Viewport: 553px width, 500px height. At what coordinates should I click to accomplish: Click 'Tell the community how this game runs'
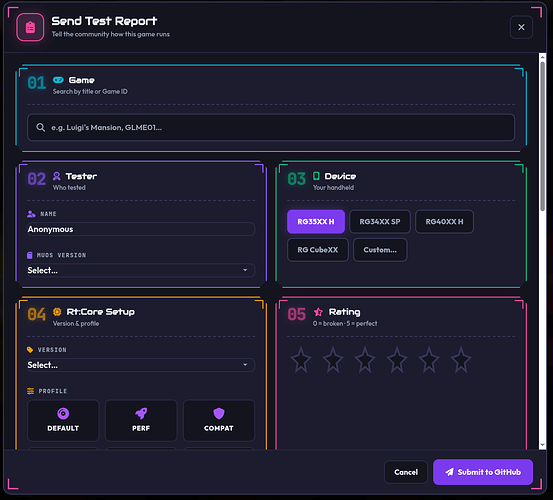tap(111, 34)
